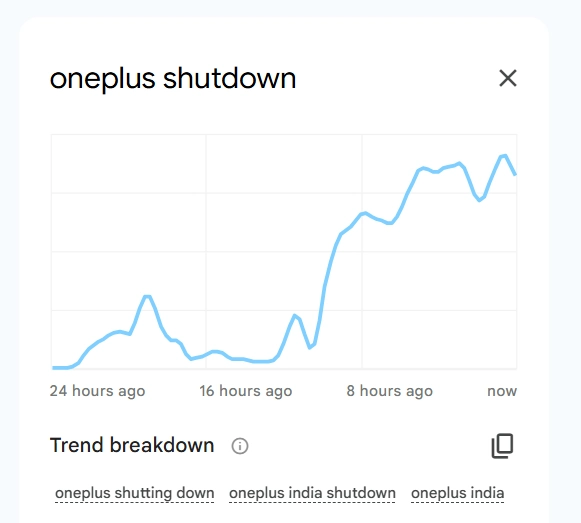Close the oneplus shutdown trend panel
Image resolution: width=581 pixels, height=523 pixels.
508,78
